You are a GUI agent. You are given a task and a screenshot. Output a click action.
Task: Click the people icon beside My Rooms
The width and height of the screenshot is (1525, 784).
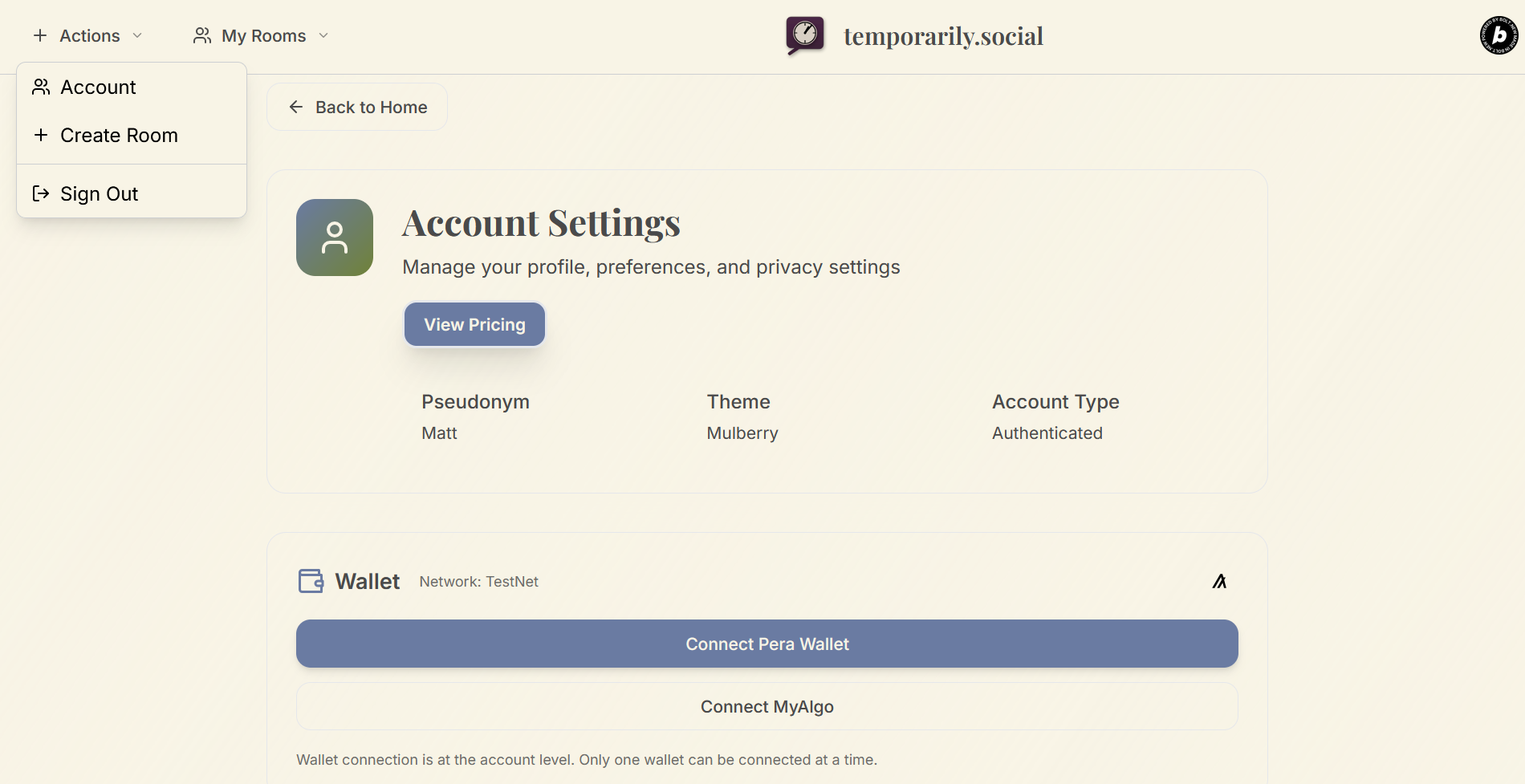tap(202, 35)
